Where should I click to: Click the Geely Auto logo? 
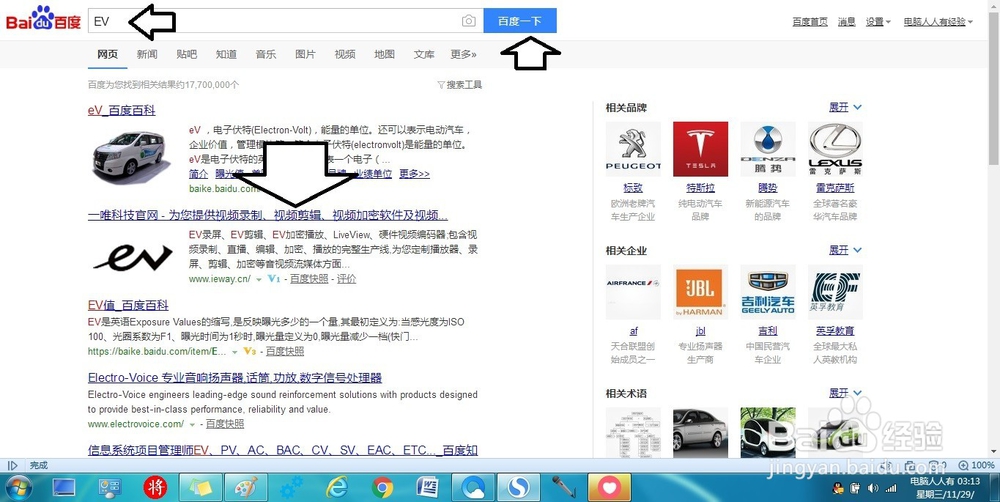click(768, 292)
